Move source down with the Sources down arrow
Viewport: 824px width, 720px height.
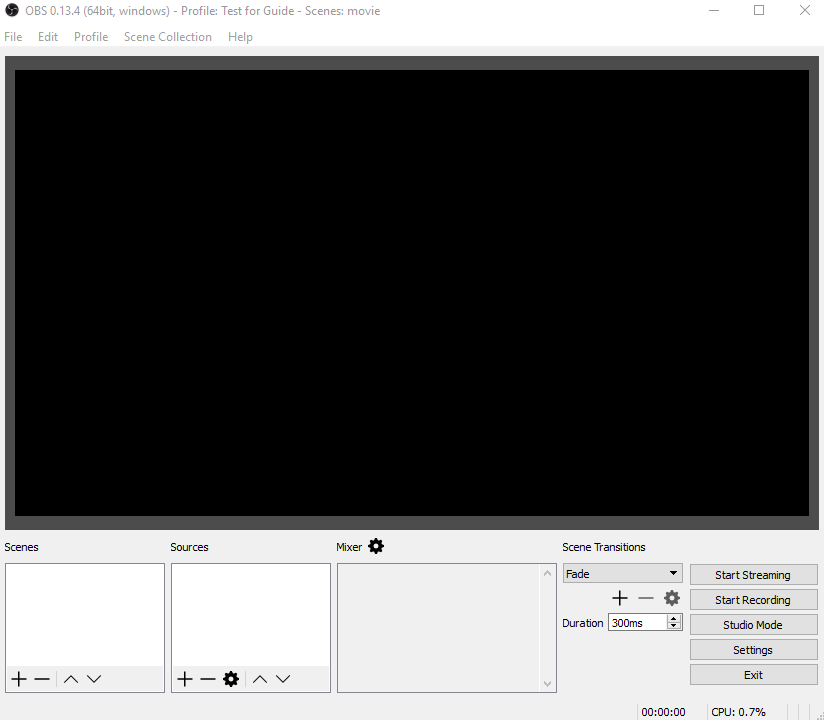(x=283, y=679)
